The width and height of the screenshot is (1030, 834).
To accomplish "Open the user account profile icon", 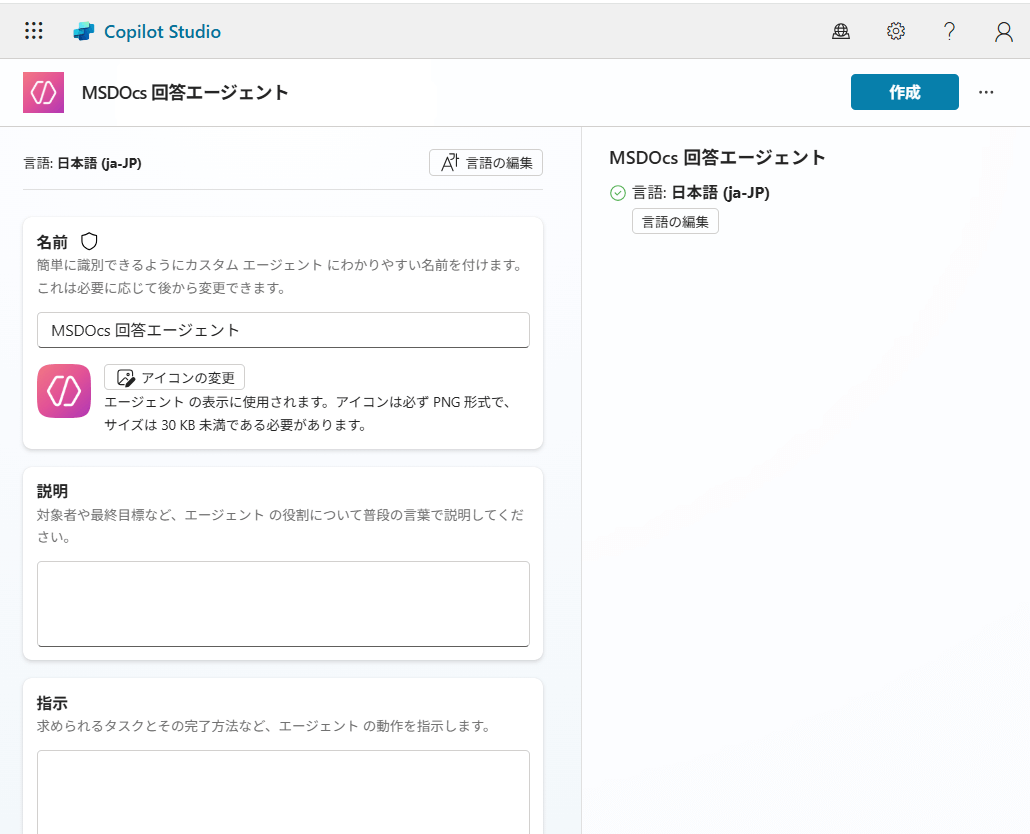I will [x=1004, y=32].
